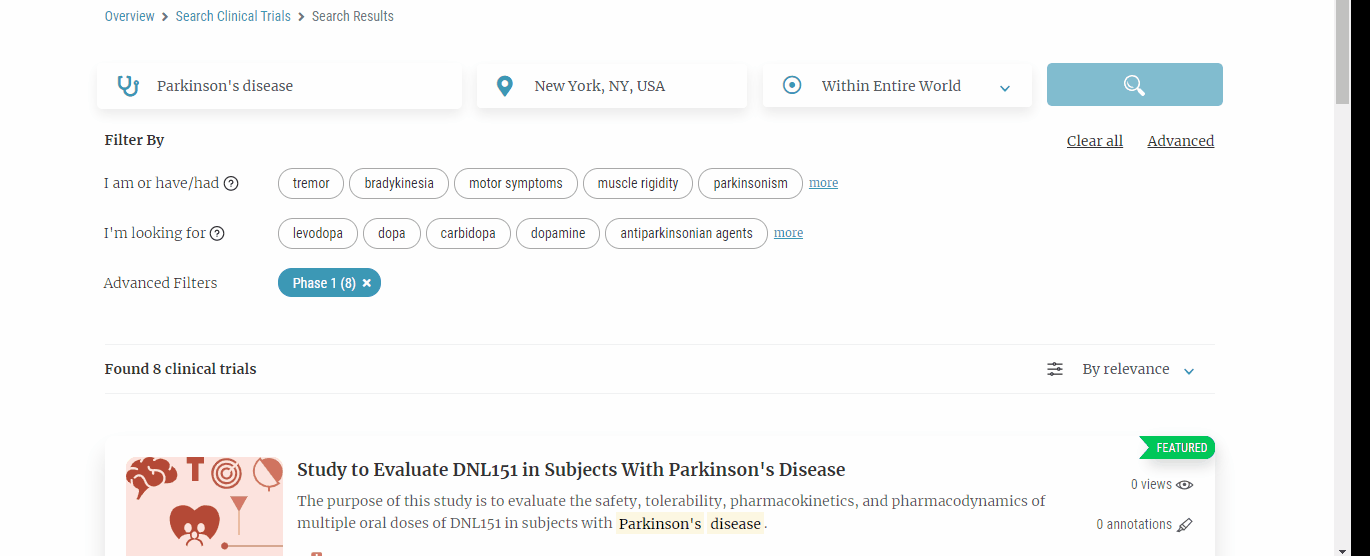
Task: Click the radius target icon
Action: 792,86
